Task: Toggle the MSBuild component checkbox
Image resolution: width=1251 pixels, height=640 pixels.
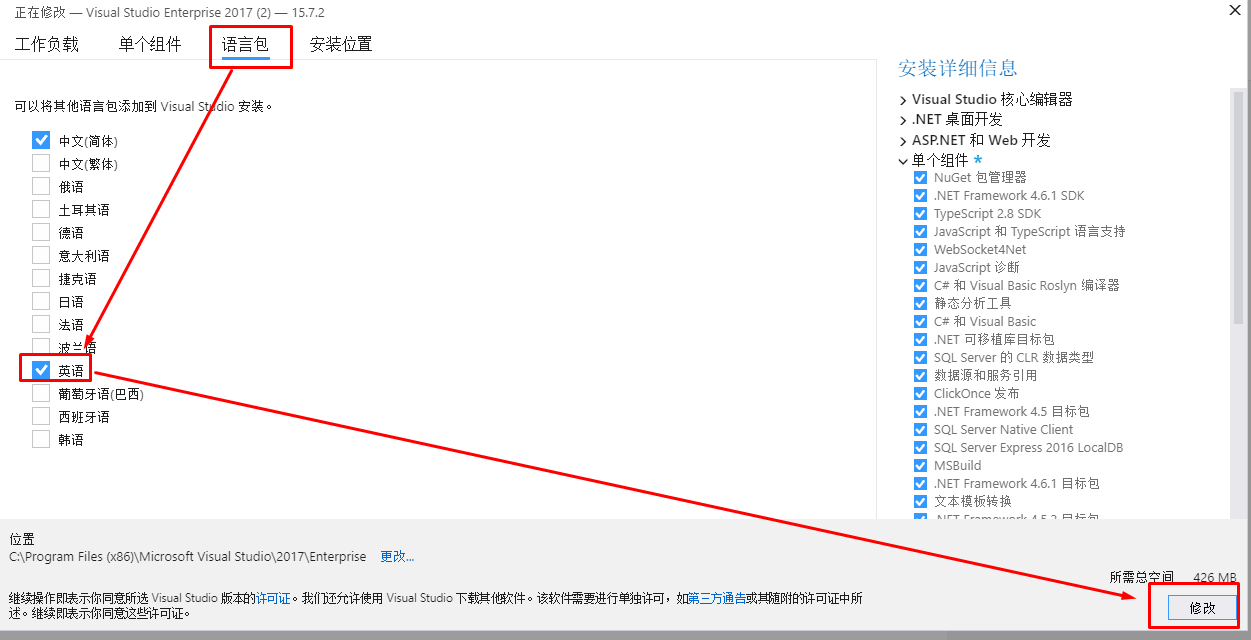Action: (920, 465)
